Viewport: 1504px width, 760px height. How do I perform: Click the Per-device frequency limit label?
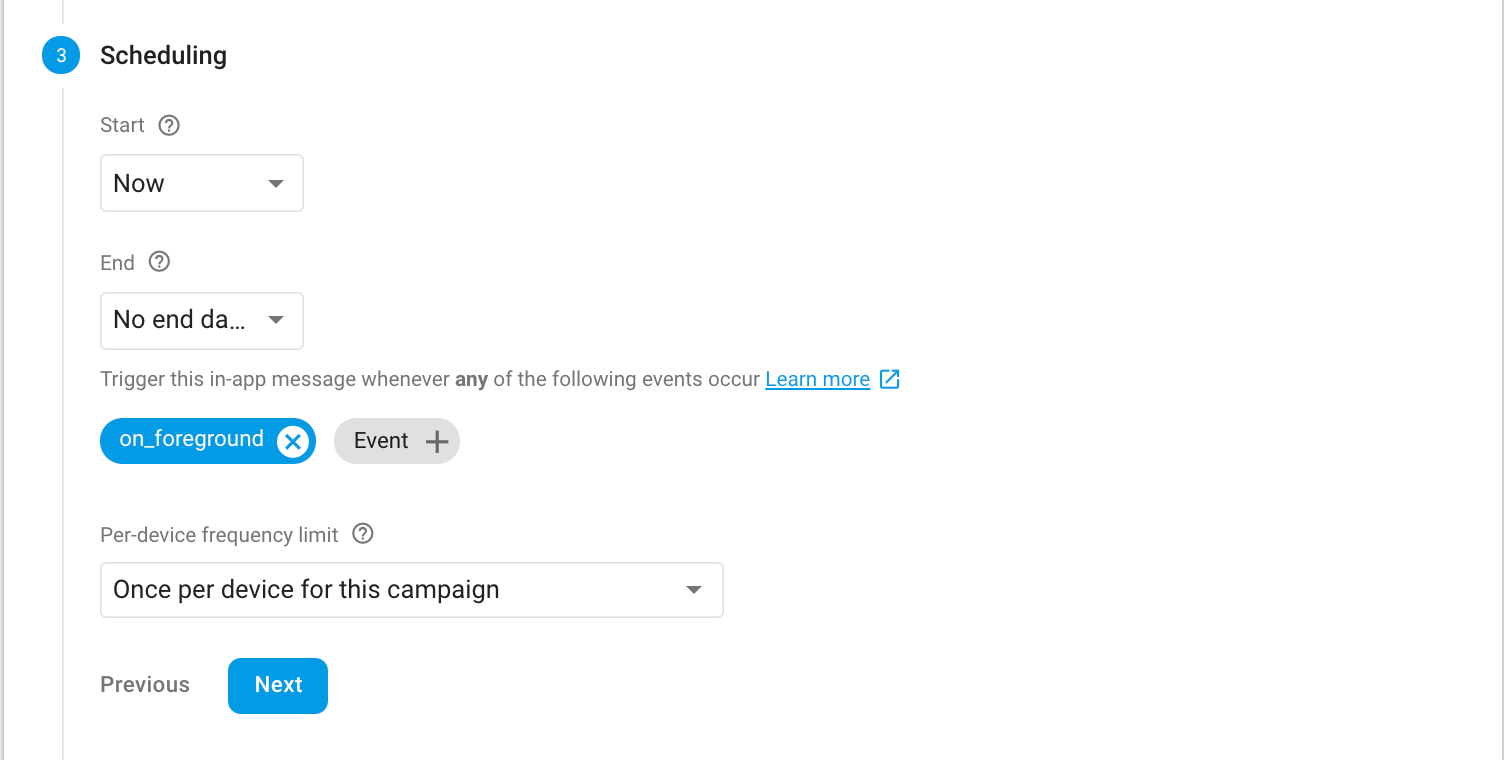click(219, 535)
